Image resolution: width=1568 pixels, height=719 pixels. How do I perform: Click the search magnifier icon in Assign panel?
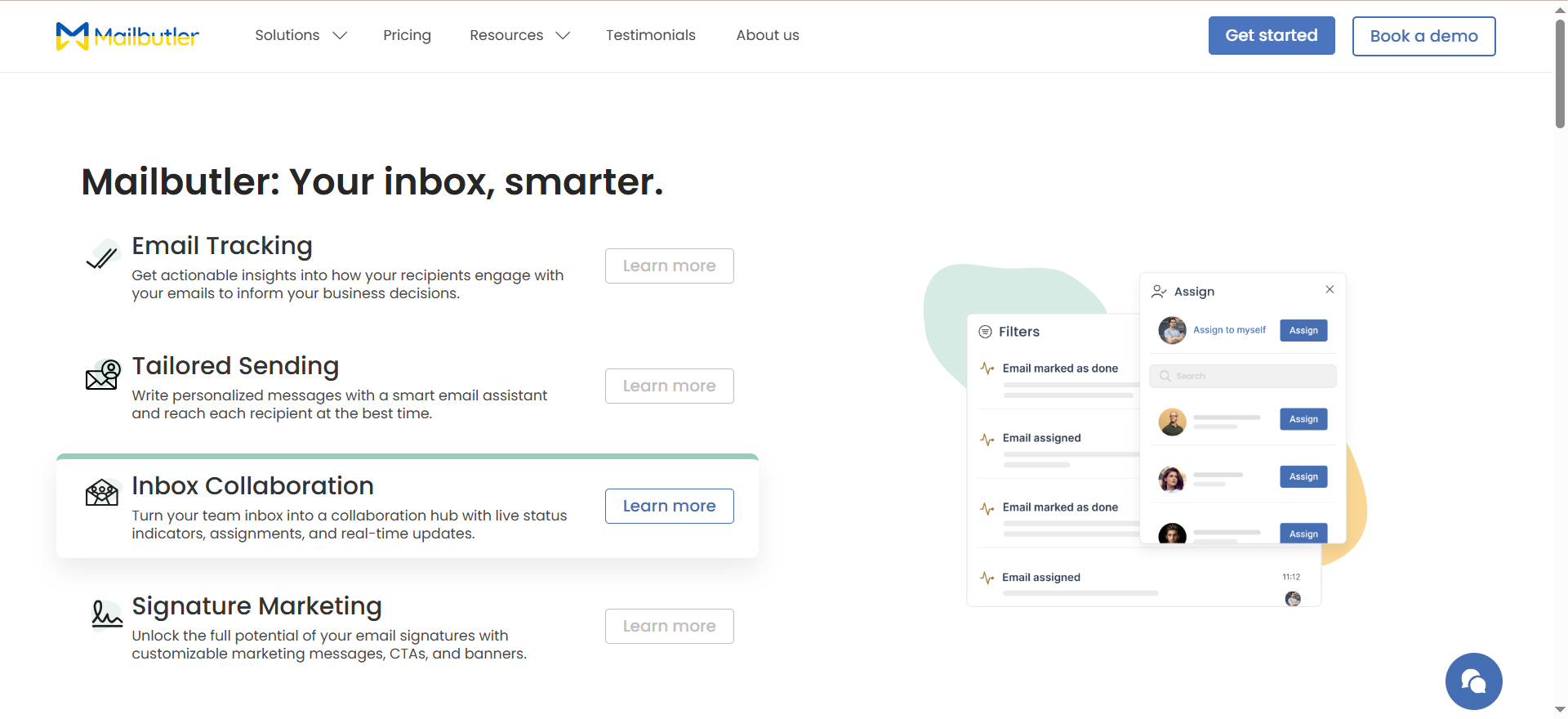1165,376
